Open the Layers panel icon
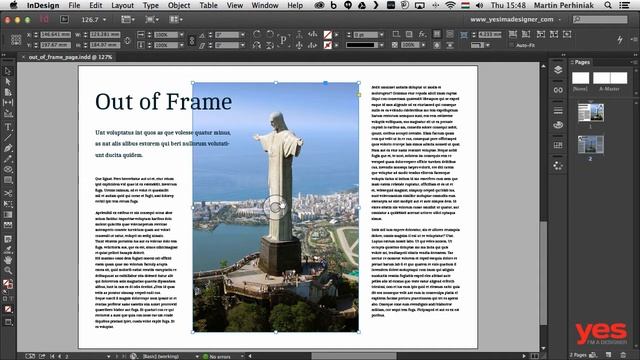640x360 pixels. click(x=558, y=70)
